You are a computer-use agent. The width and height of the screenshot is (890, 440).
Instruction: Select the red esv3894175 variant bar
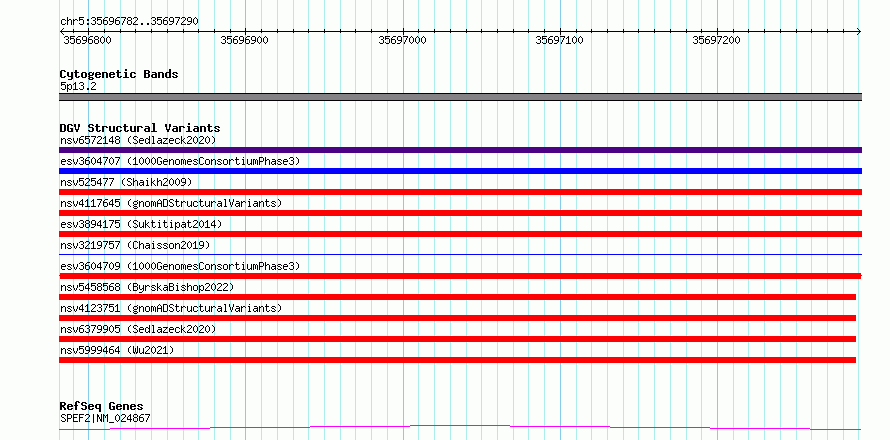click(460, 234)
